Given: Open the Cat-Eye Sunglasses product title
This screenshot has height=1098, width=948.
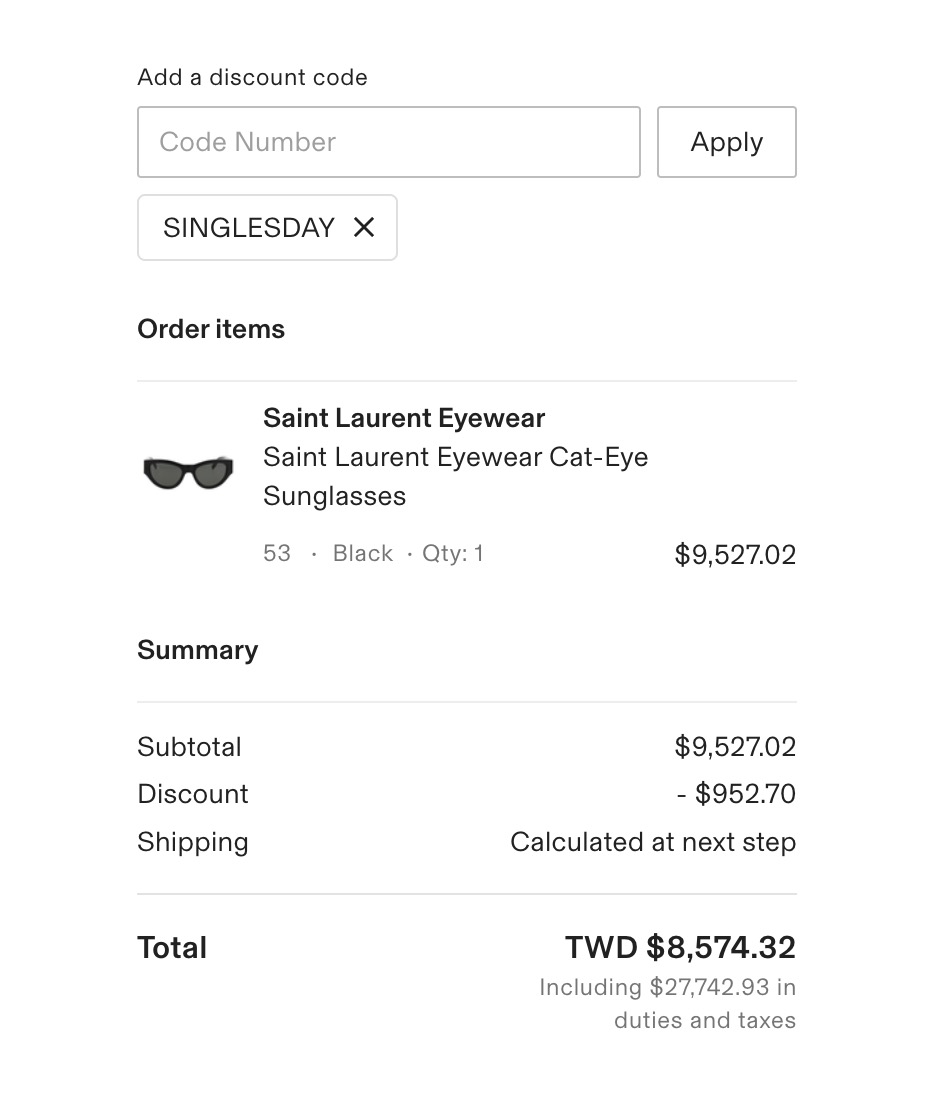Looking at the screenshot, I should (455, 476).
